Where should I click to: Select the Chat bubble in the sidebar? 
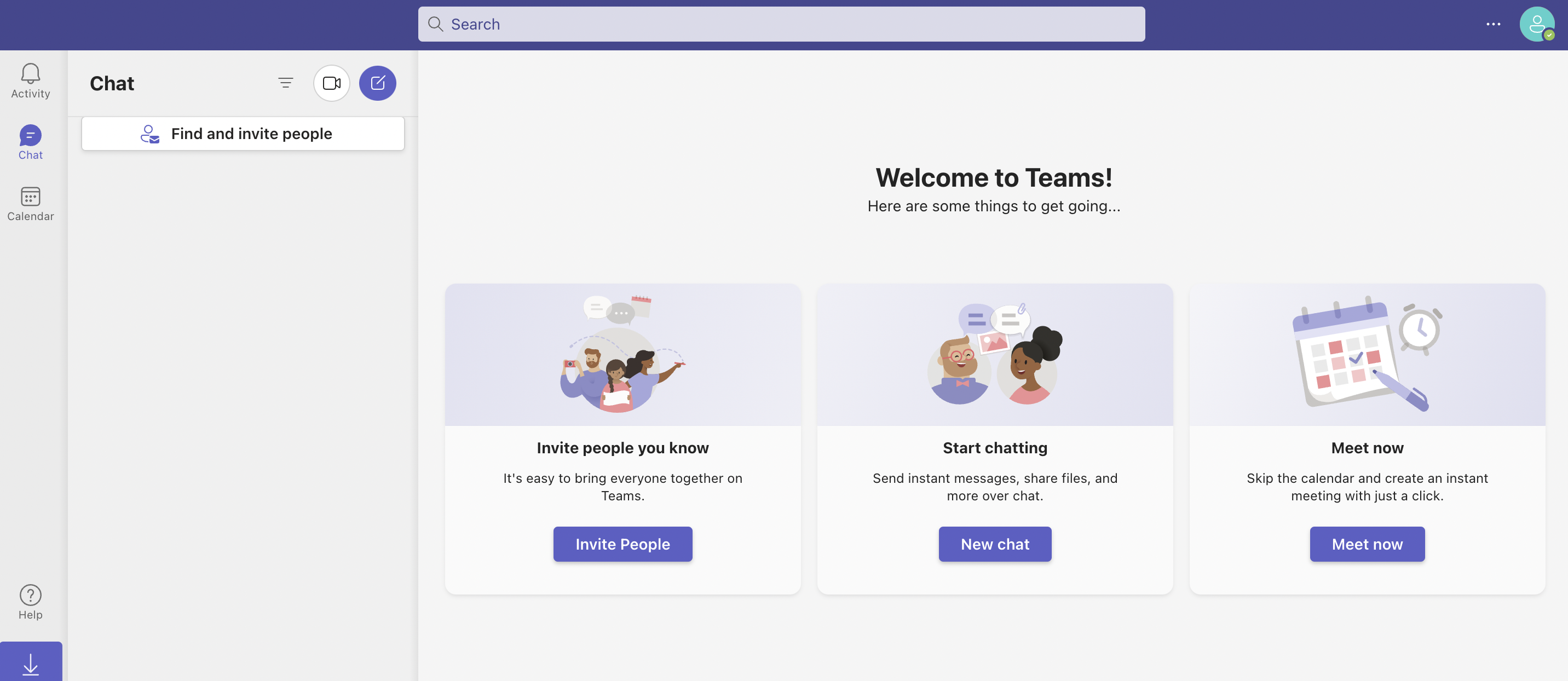(31, 142)
